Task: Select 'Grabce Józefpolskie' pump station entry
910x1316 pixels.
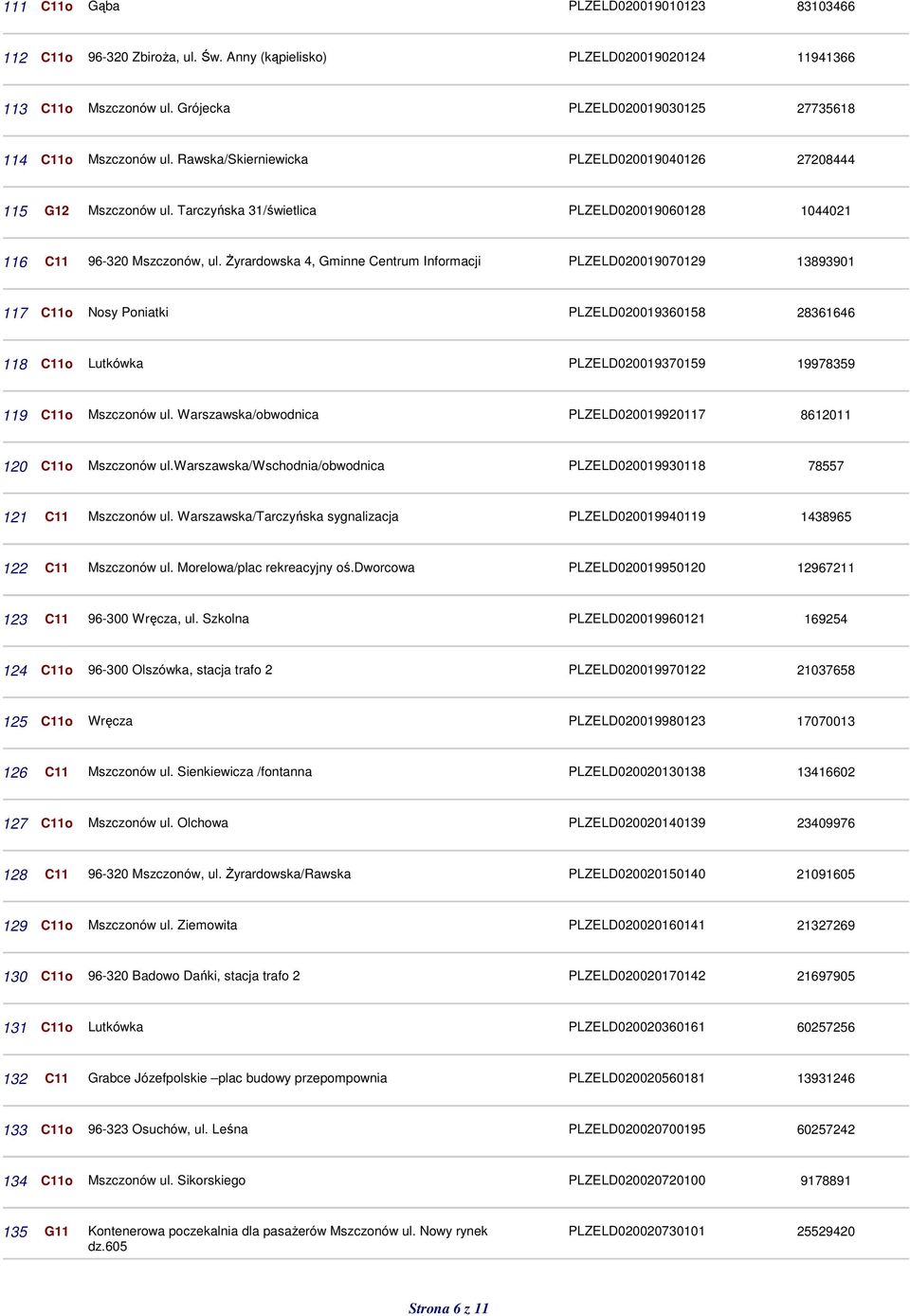Action: click(237, 1078)
